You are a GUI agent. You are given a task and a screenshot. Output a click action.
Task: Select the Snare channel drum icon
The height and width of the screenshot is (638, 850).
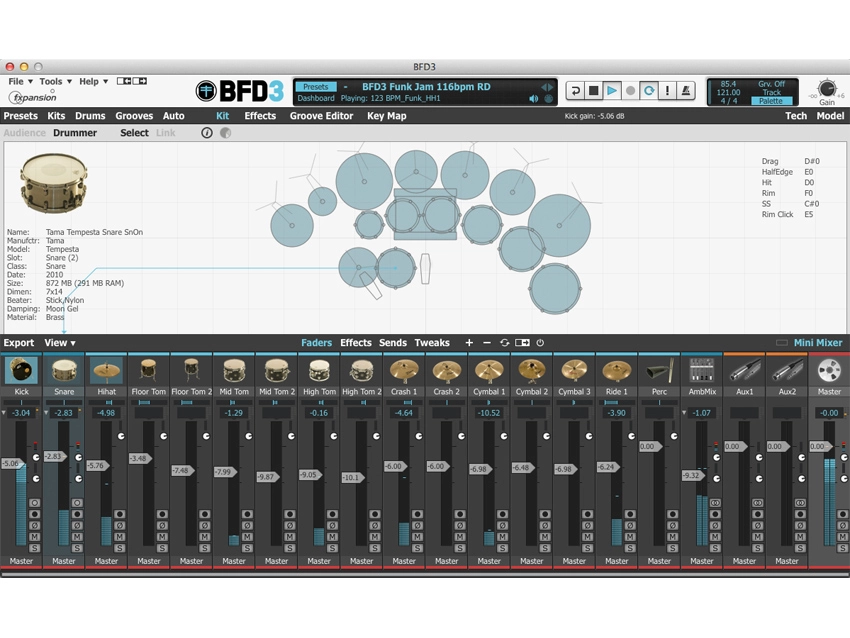(x=64, y=371)
